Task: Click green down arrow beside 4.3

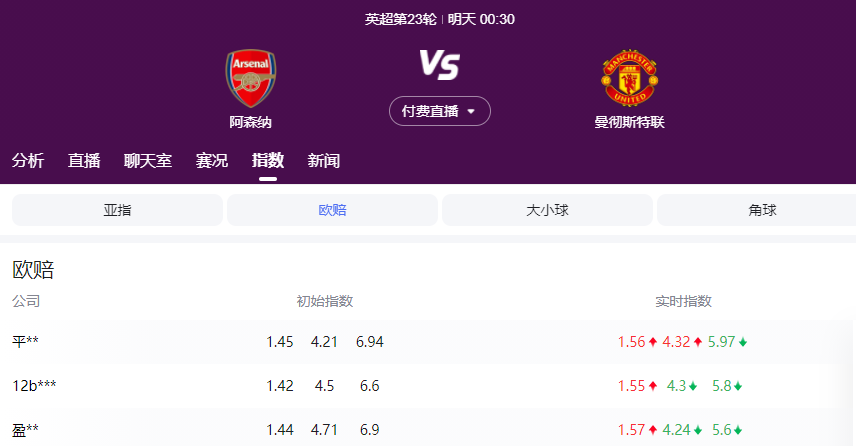Action: point(692,386)
